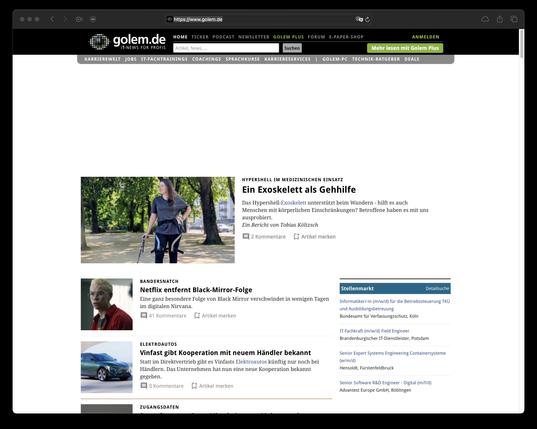Bookmark the Netflix Black-Mirror article icon
The height and width of the screenshot is (429, 537).
click(197, 315)
